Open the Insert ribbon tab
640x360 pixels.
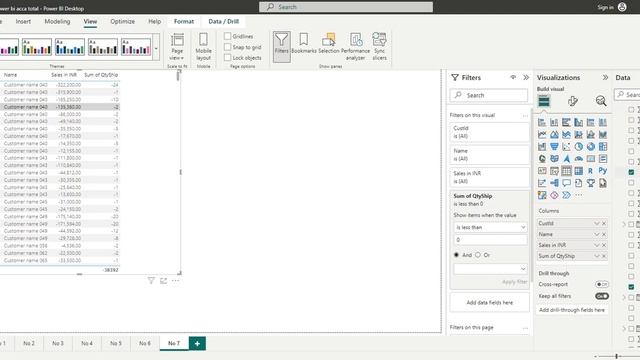23,22
